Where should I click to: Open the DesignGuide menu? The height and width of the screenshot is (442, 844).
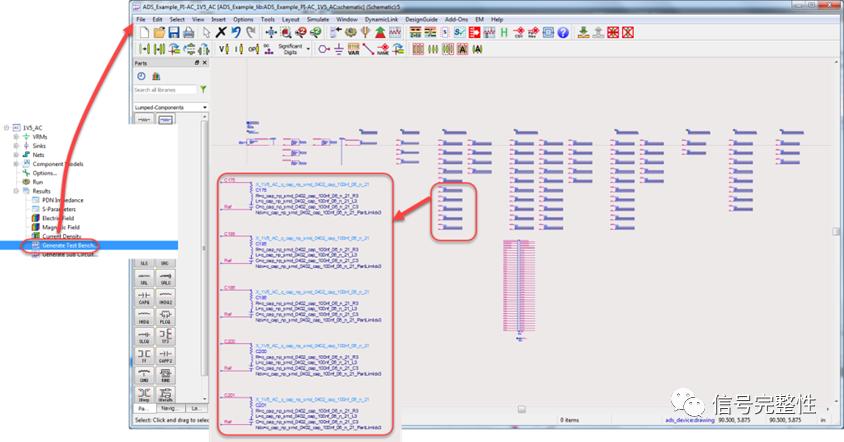[x=421, y=19]
